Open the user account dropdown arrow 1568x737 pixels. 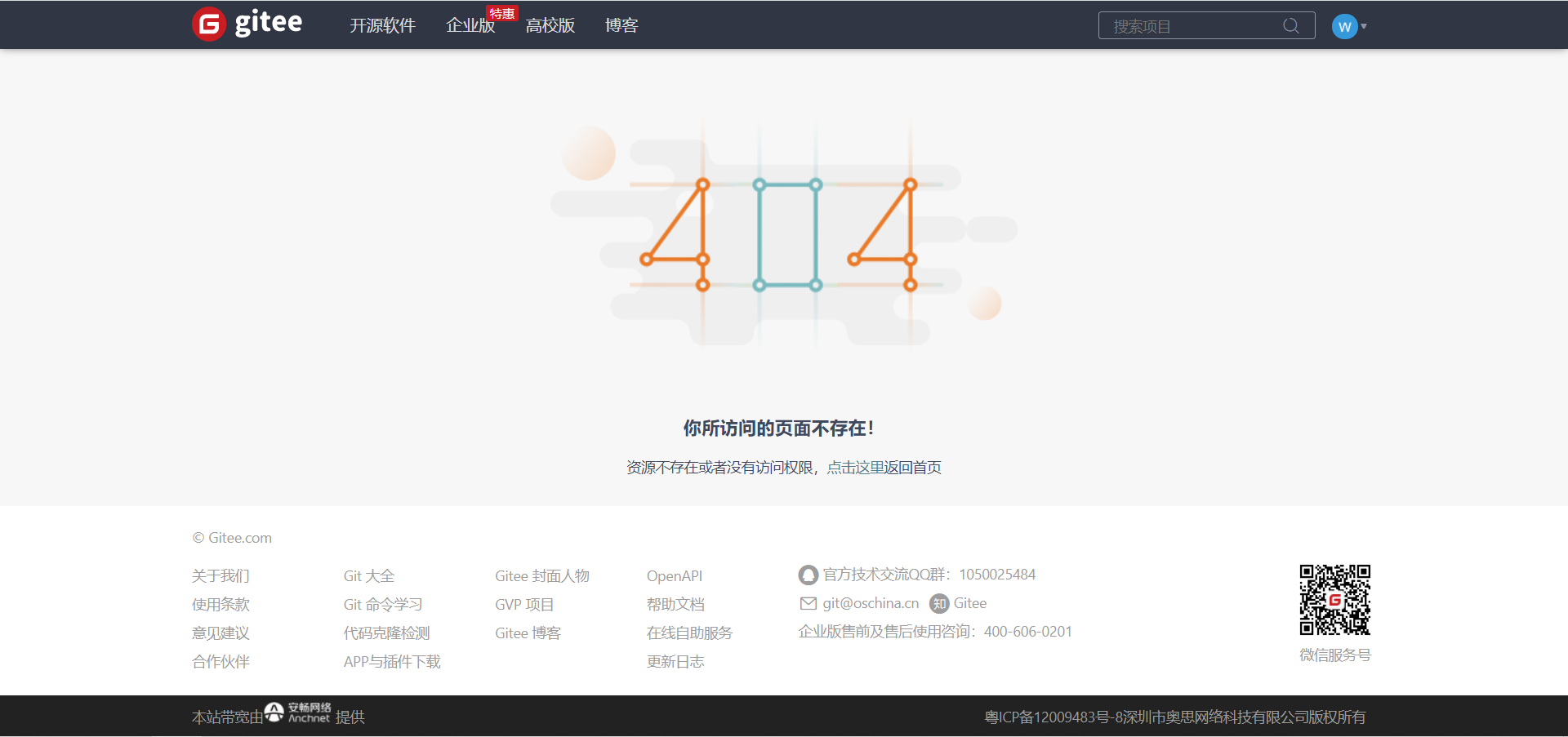point(1362,27)
